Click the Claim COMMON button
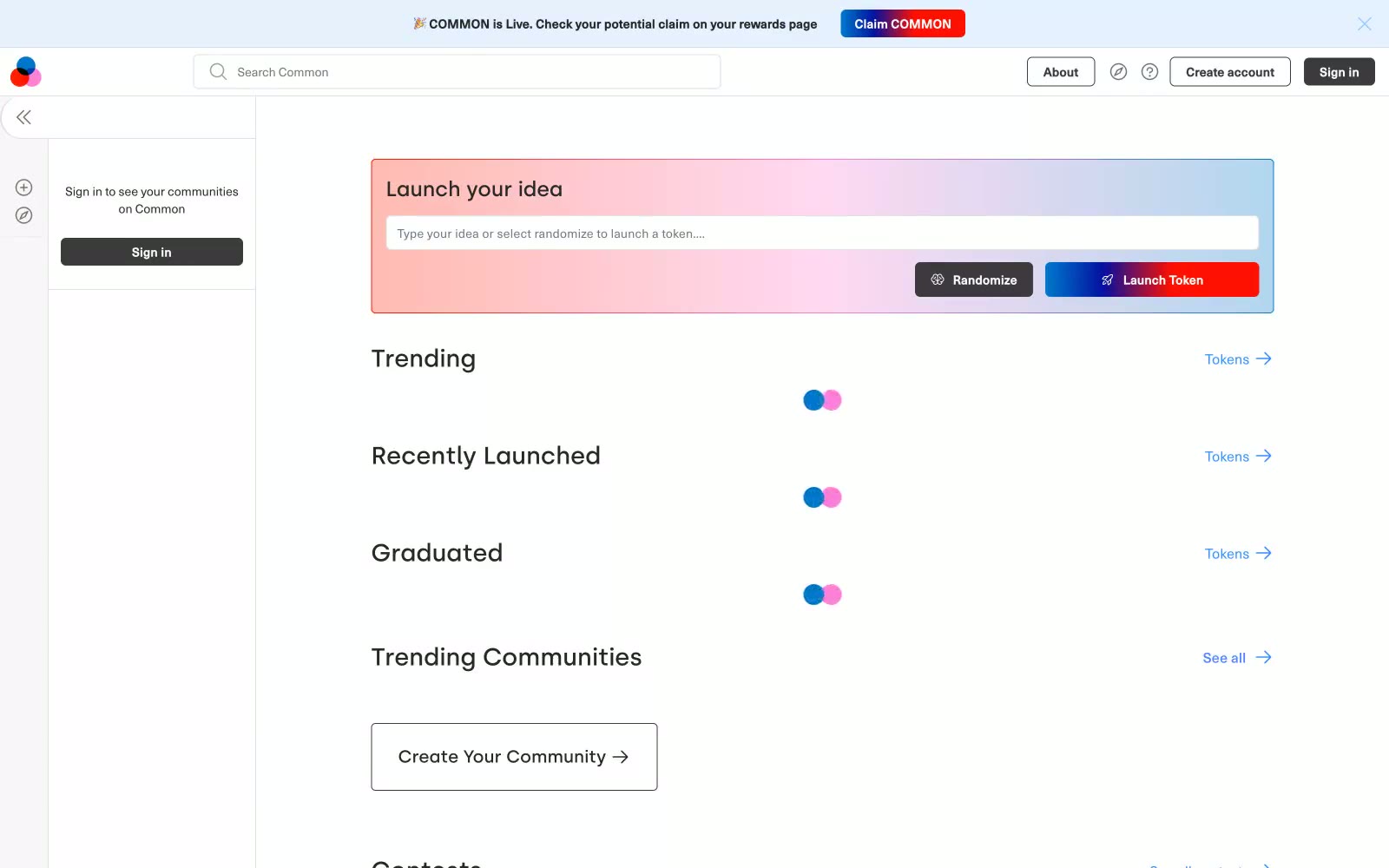1389x868 pixels. 903,24
